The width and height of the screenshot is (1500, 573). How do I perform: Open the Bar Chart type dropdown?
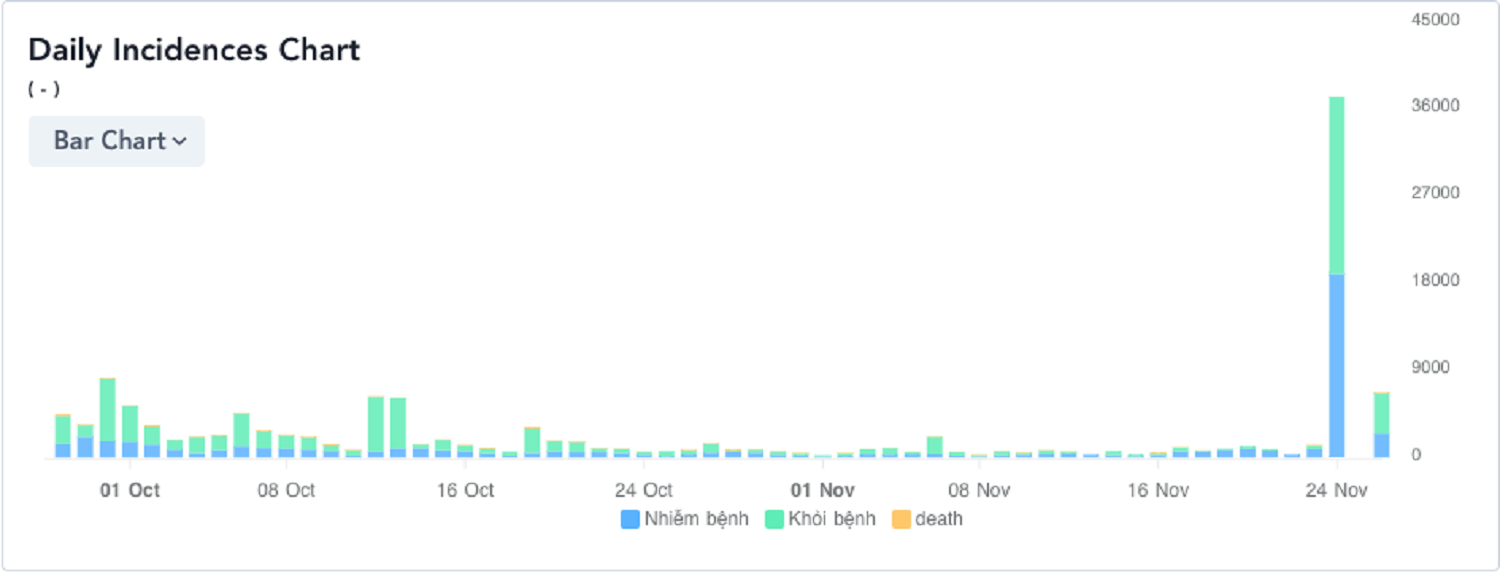117,141
